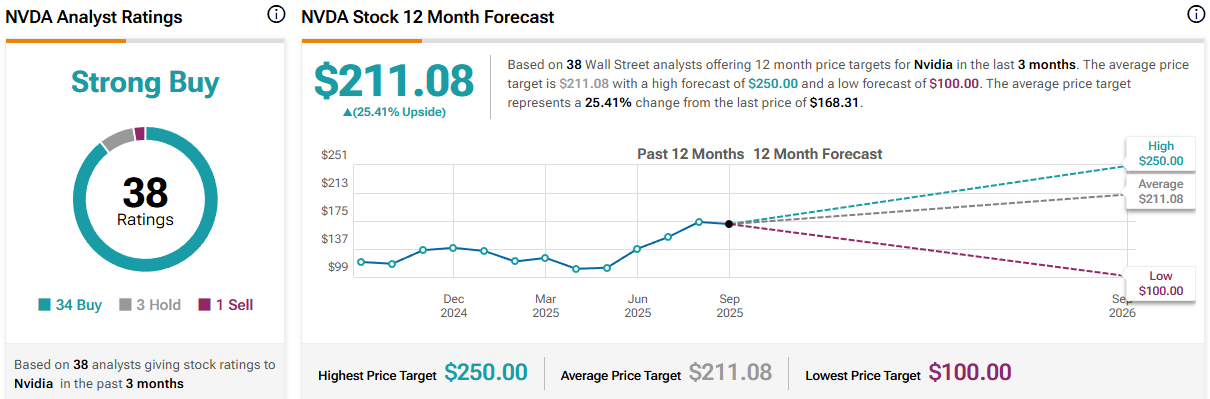Open info icon beside 12 Month Forecast
The height and width of the screenshot is (399, 1210).
click(x=1195, y=15)
